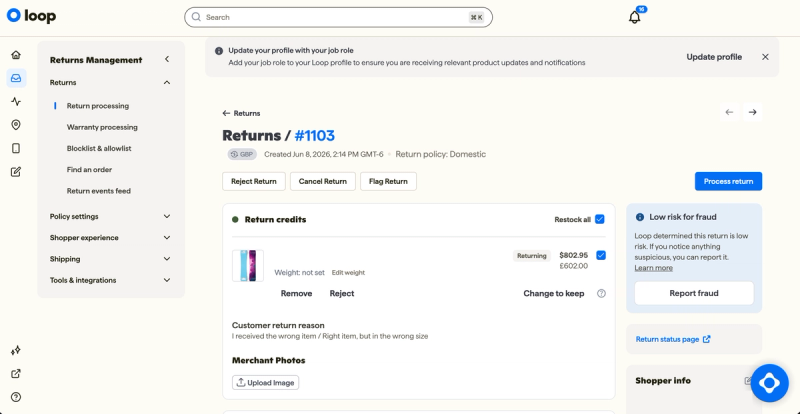Open the analytics pulse sidebar icon
Screen dimensions: 800x414
[16, 102]
